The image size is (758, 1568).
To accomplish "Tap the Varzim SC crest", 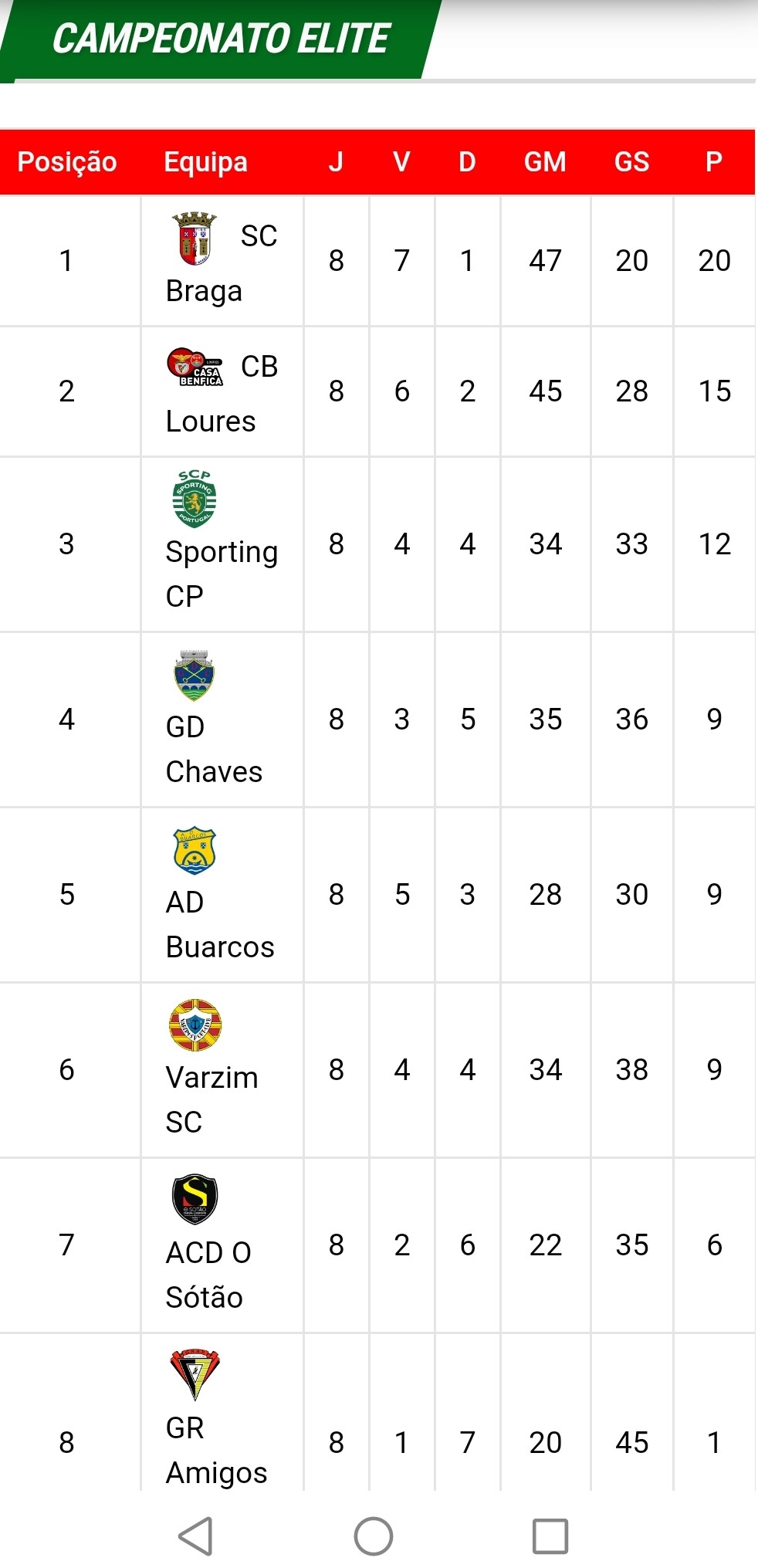I will 195,1025.
